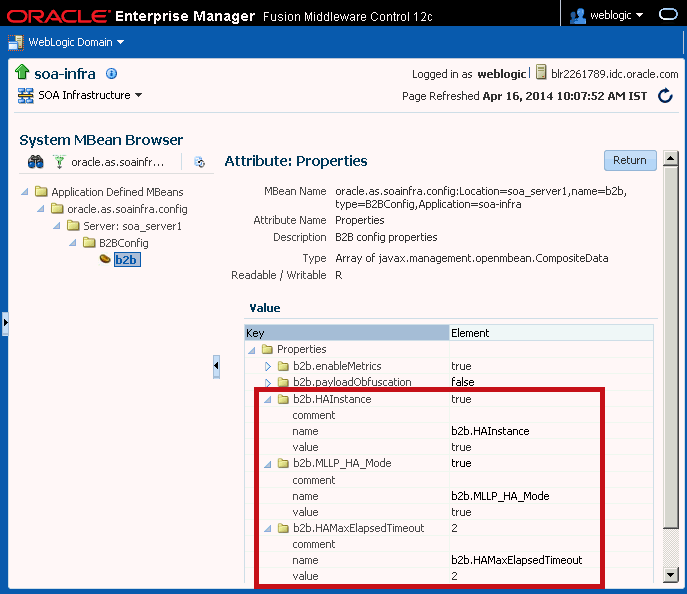Show soa-infra information icon
The image size is (687, 594).
click(x=111, y=74)
